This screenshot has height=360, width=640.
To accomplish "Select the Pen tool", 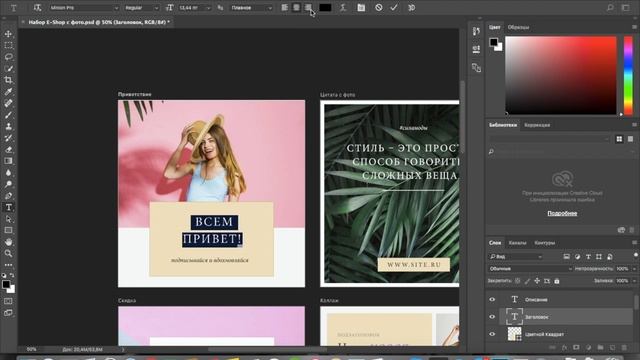I will point(8,196).
